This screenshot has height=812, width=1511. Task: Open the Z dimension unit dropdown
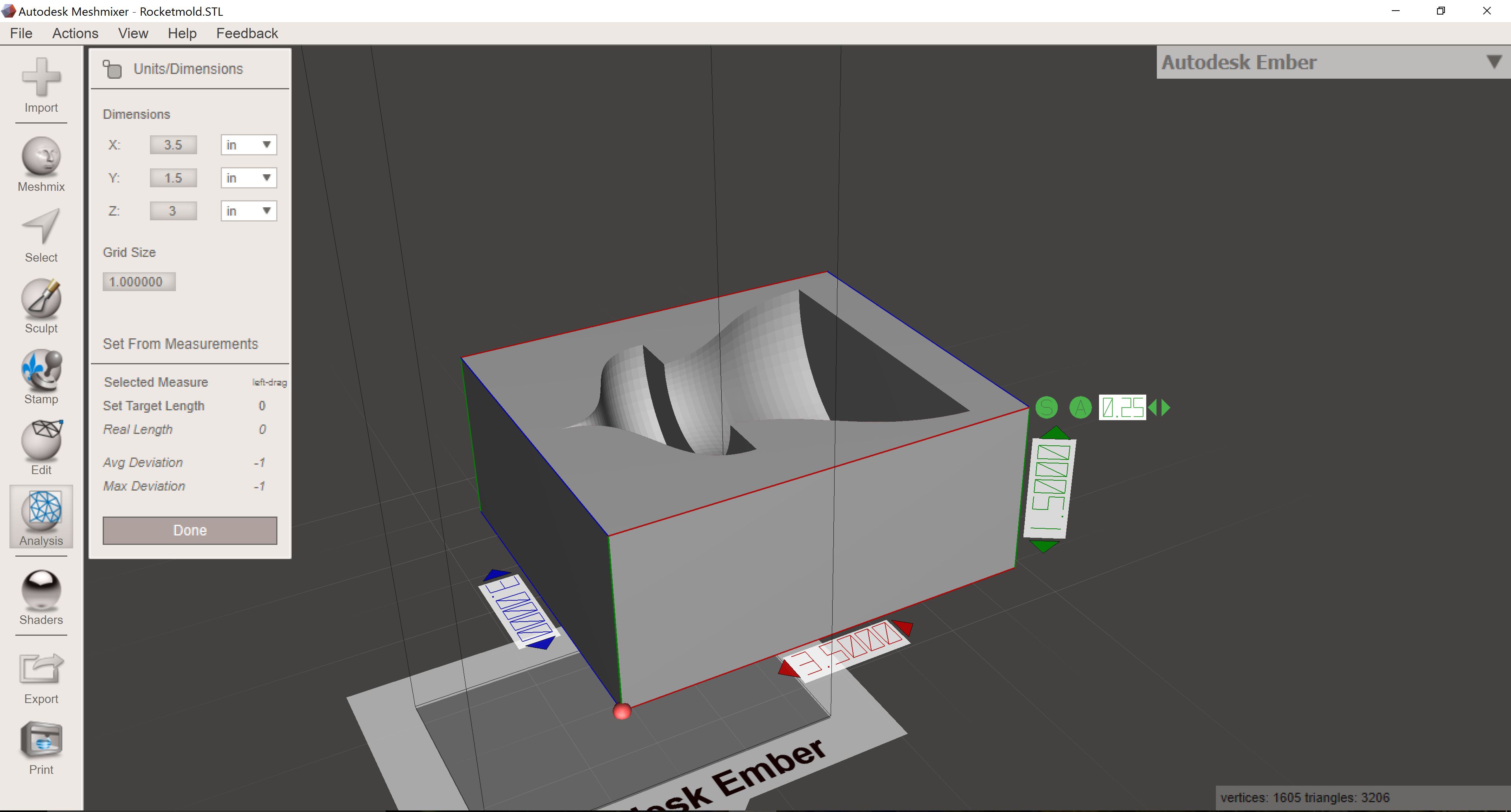coord(249,210)
